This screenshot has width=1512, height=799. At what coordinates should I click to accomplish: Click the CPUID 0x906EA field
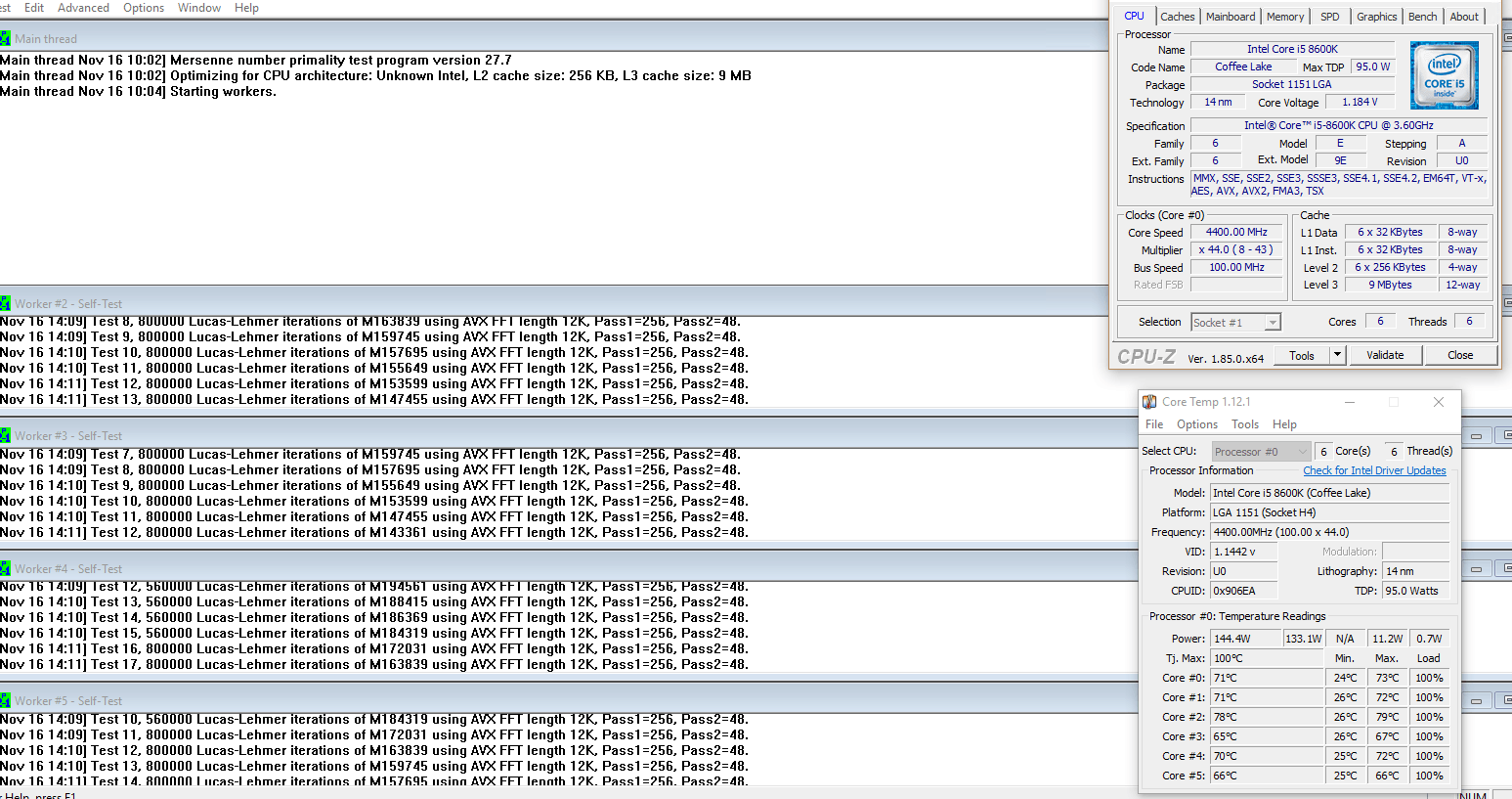tap(1244, 591)
